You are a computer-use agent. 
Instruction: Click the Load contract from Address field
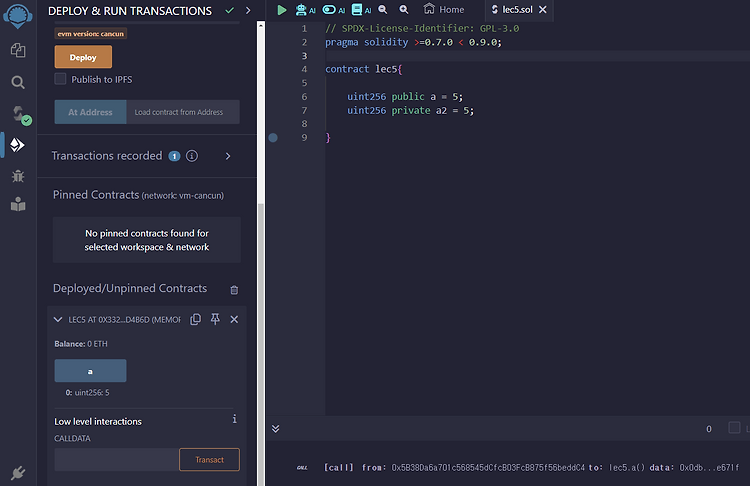click(183, 112)
